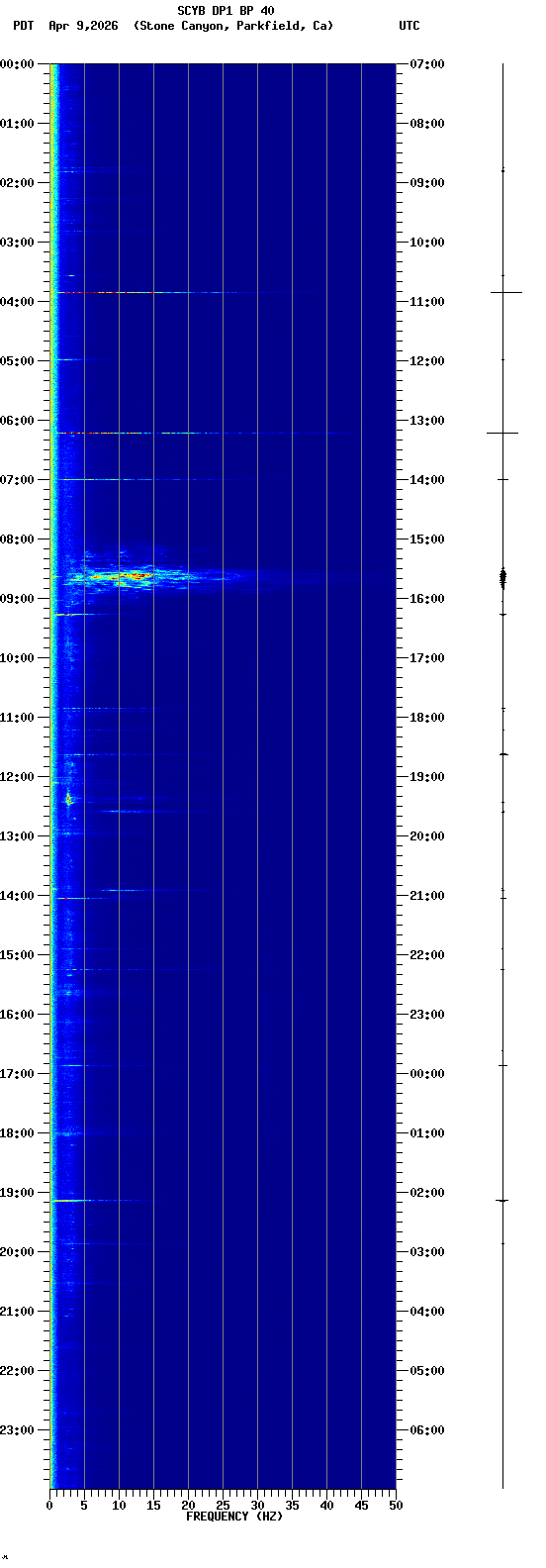This screenshot has height=1568, width=546.
Task: Click the UTC axis label "06:00"
Action: coord(427,1430)
